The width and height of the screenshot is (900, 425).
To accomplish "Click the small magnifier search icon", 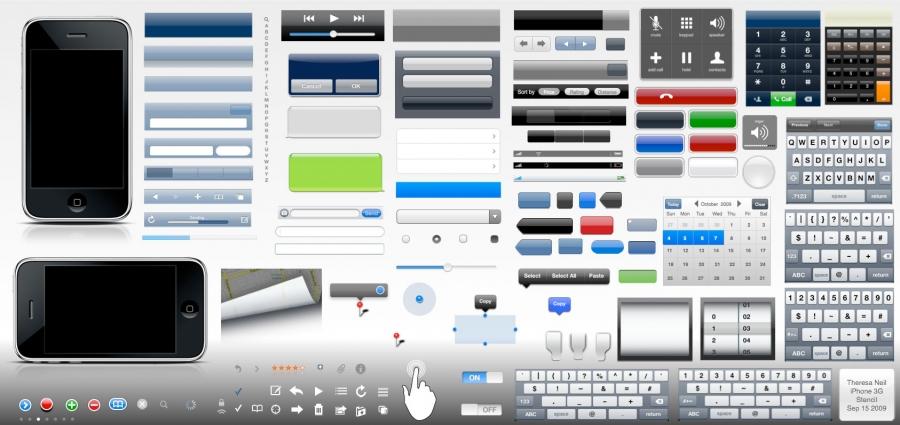I will tap(164, 404).
